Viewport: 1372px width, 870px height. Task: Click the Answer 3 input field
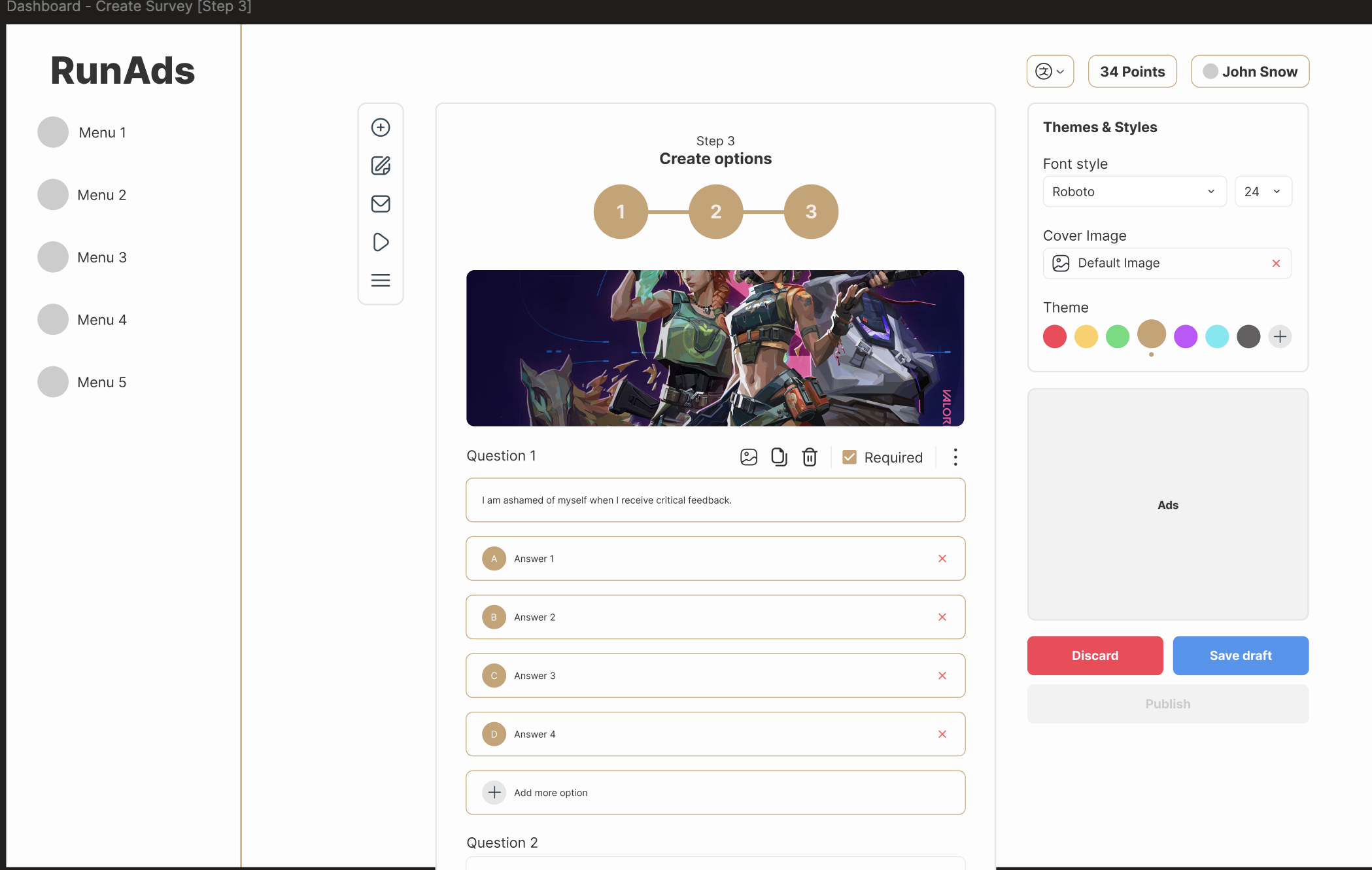[715, 676]
